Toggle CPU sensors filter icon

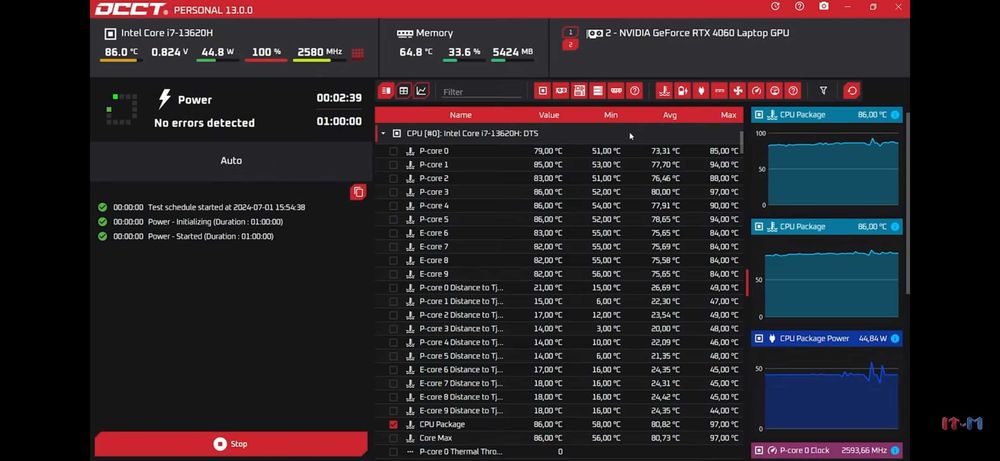543,91
